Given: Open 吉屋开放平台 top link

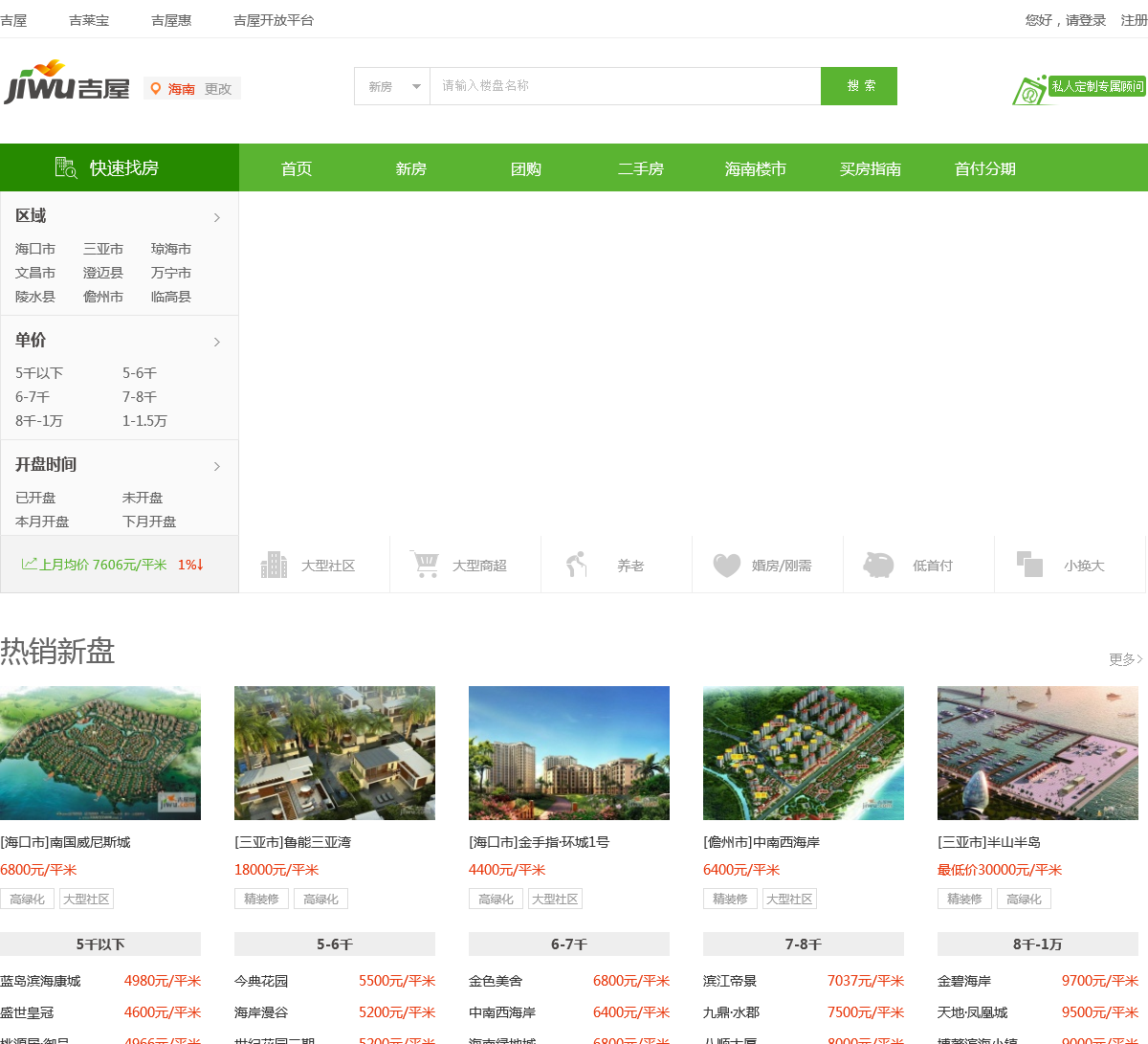Looking at the screenshot, I should coord(274,20).
